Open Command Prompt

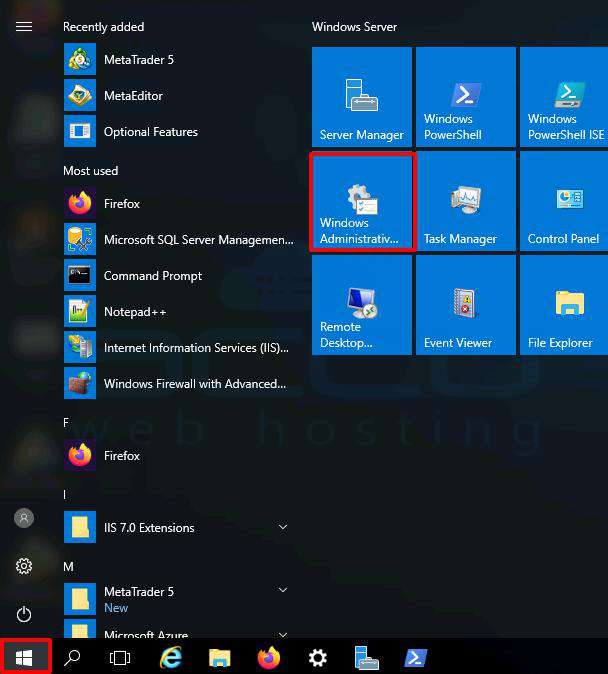[176, 276]
